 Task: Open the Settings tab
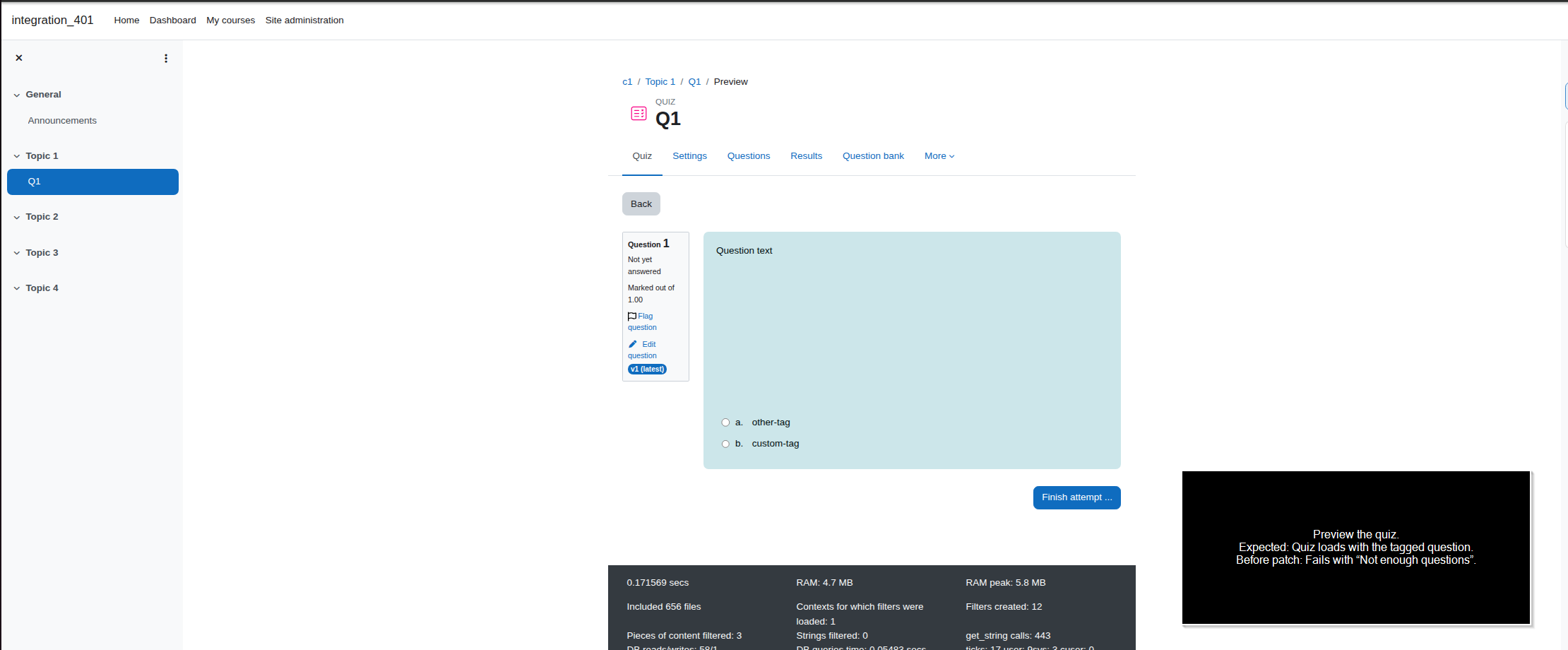(x=689, y=156)
